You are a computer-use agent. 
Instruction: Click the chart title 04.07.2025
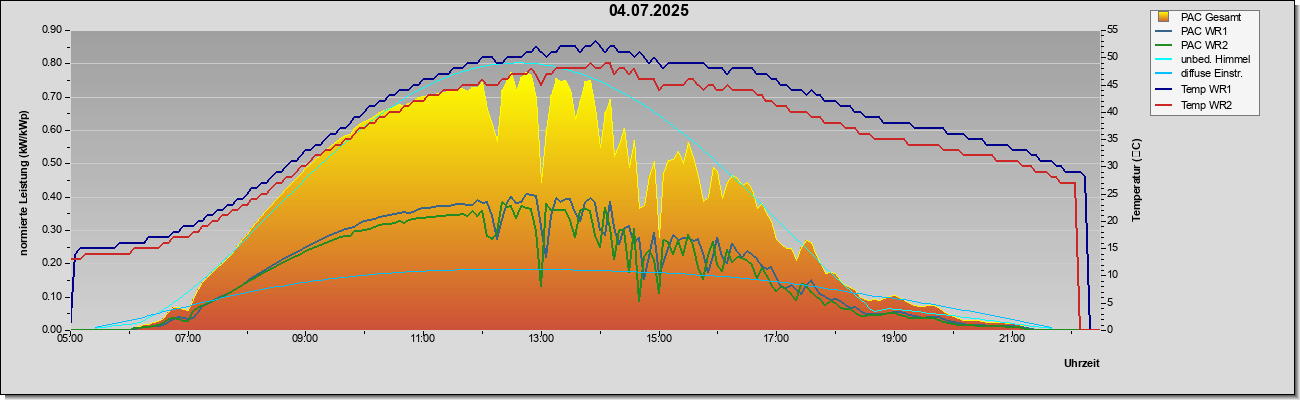[649, 12]
